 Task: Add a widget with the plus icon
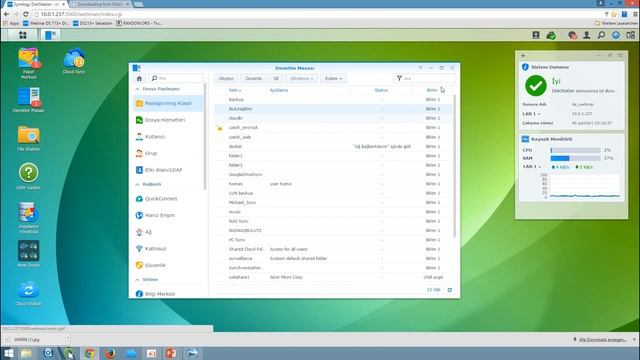[523, 56]
